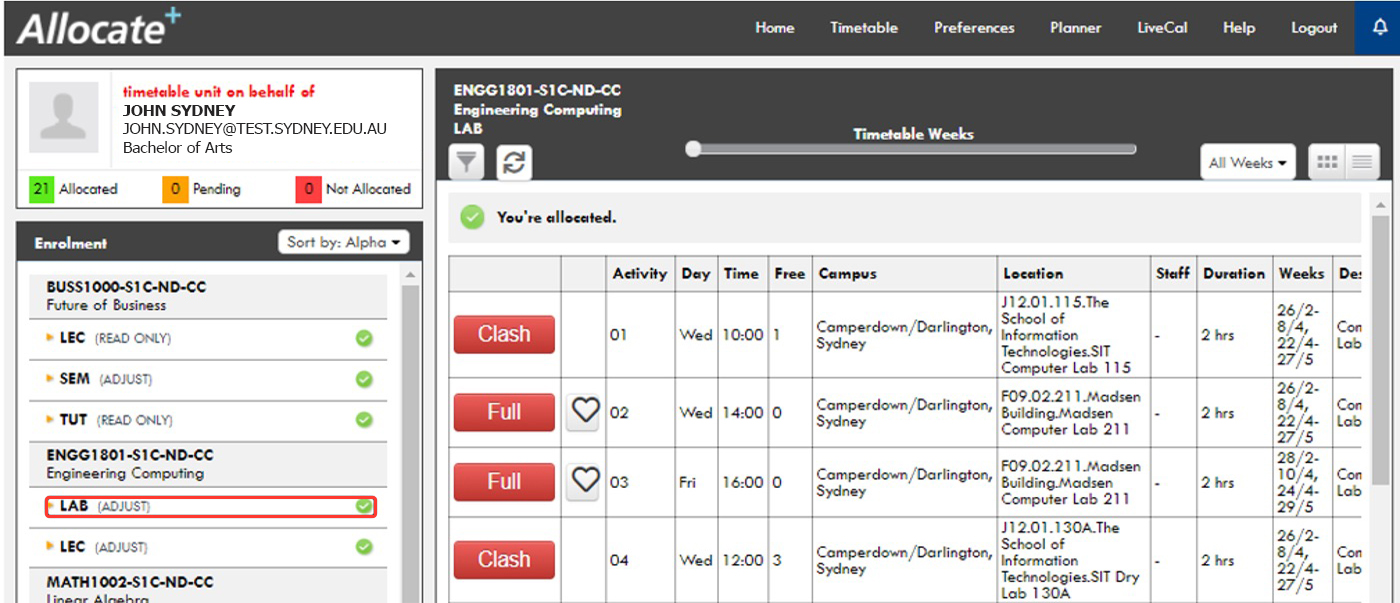Go to the Preferences page
The image size is (1400, 603).
[973, 27]
